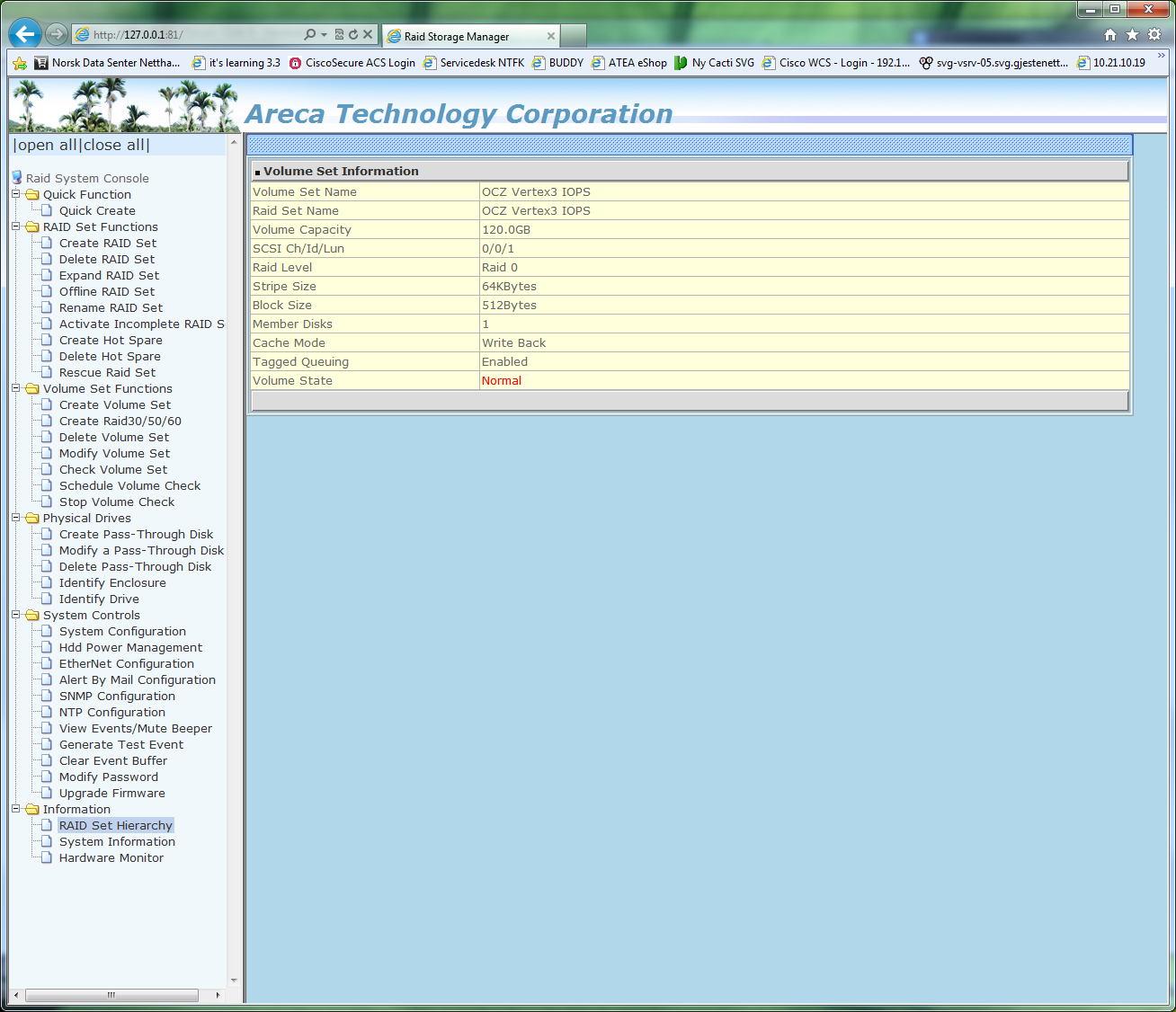The image size is (1176, 1012).
Task: Click the Rescue Raid Set page icon
Action: [48, 372]
